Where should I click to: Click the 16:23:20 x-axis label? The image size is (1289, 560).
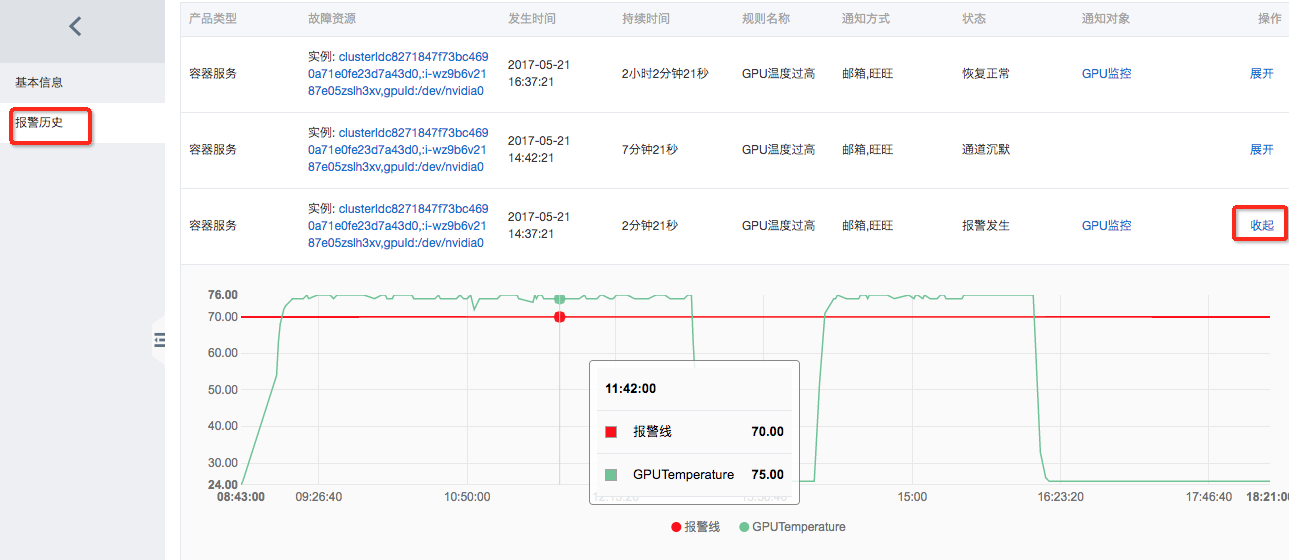[x=1063, y=496]
